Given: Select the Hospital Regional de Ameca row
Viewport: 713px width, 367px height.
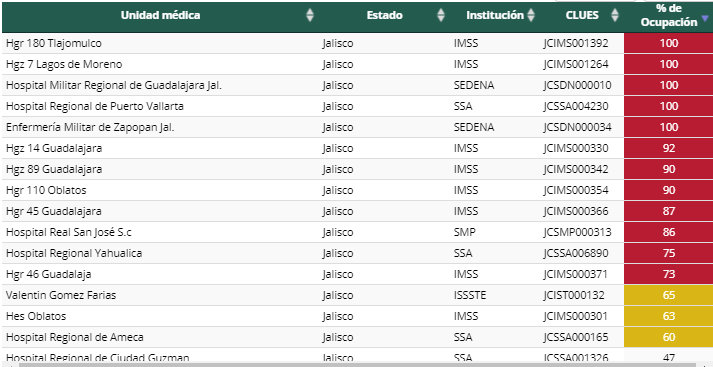Looking at the screenshot, I should tap(357, 337).
